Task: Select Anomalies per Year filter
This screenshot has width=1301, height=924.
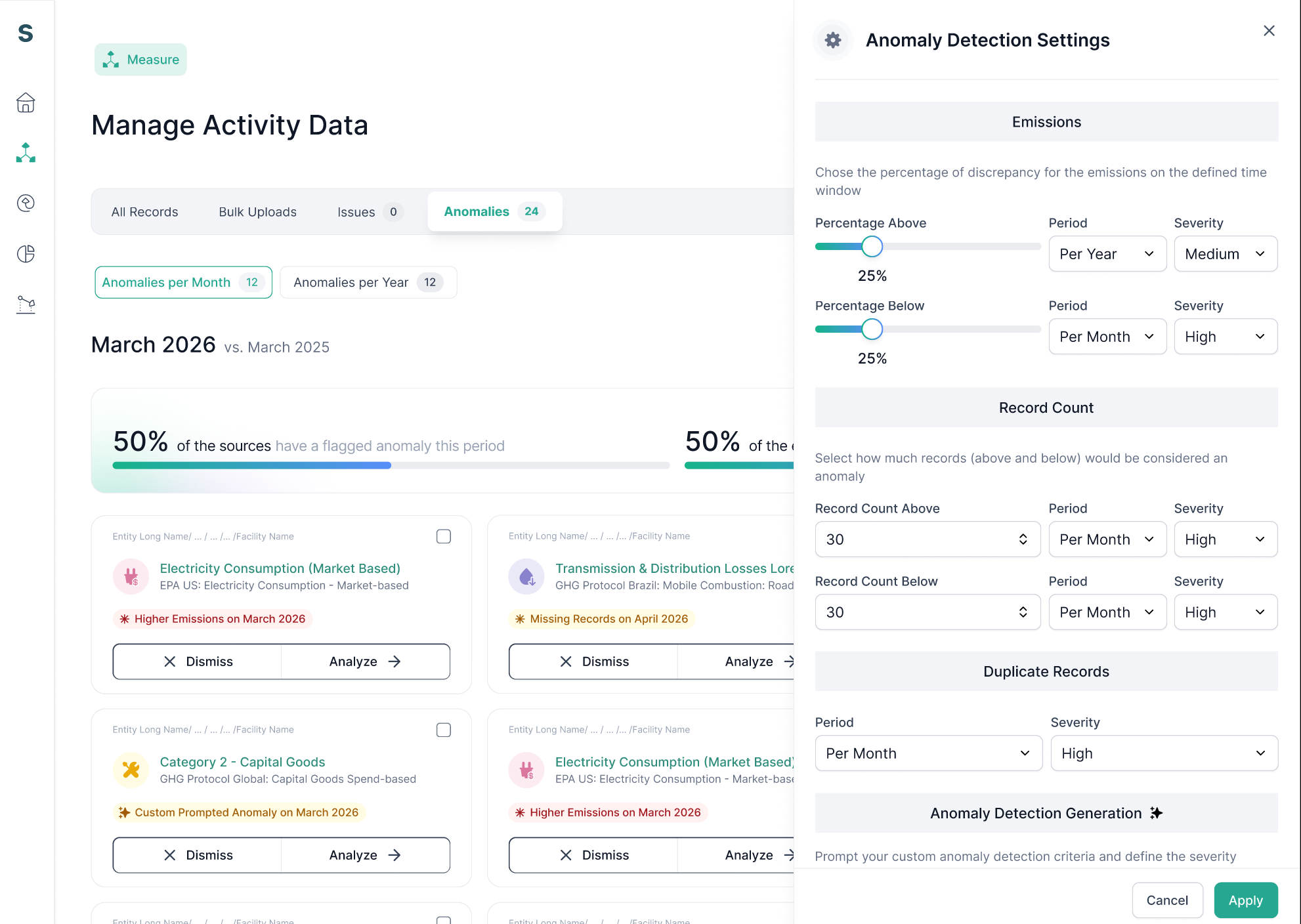Action: [368, 282]
